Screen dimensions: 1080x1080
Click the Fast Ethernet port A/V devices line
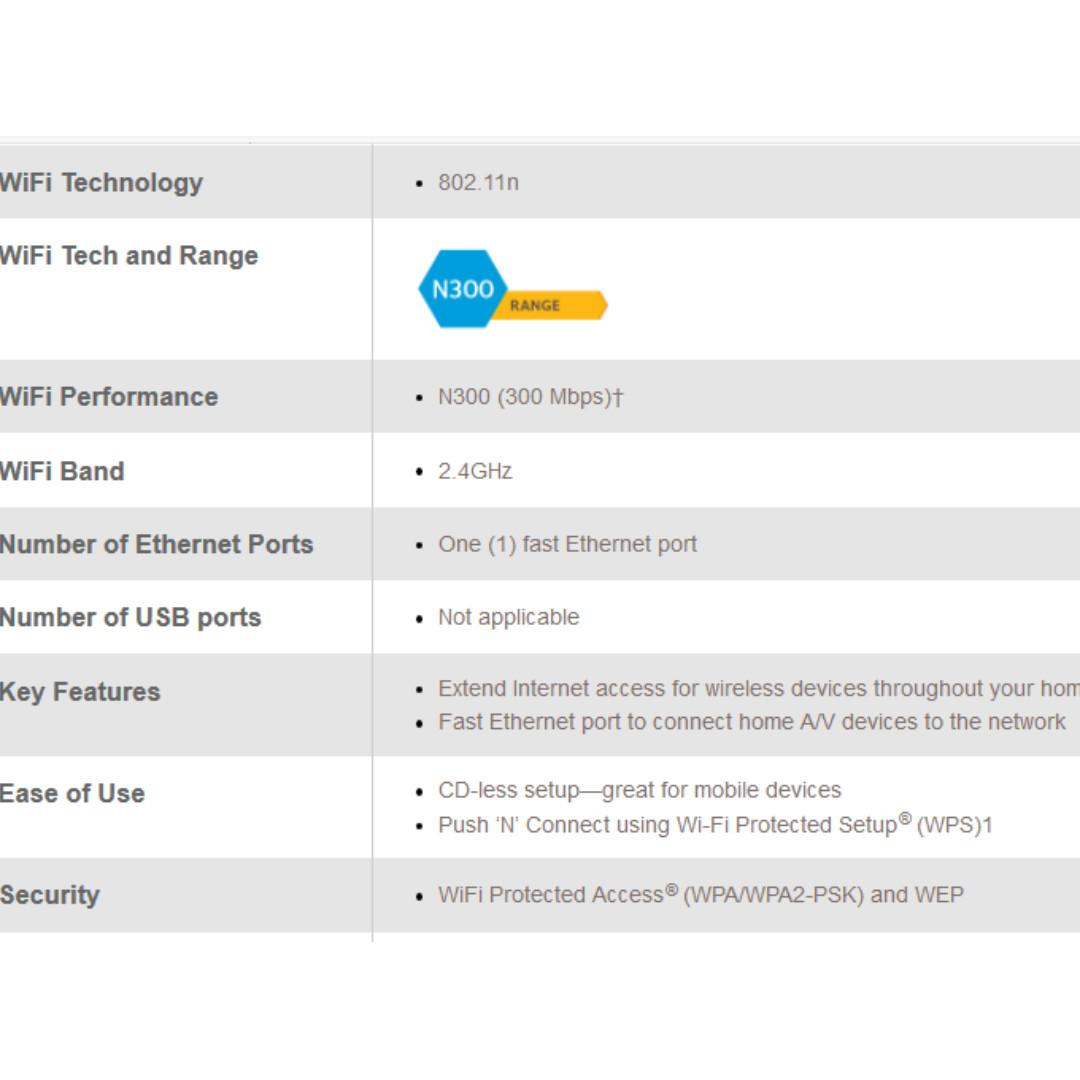click(x=751, y=722)
